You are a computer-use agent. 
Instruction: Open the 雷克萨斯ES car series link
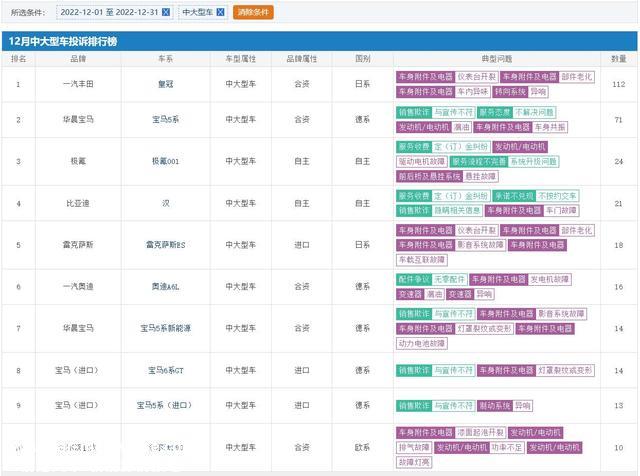pos(165,245)
